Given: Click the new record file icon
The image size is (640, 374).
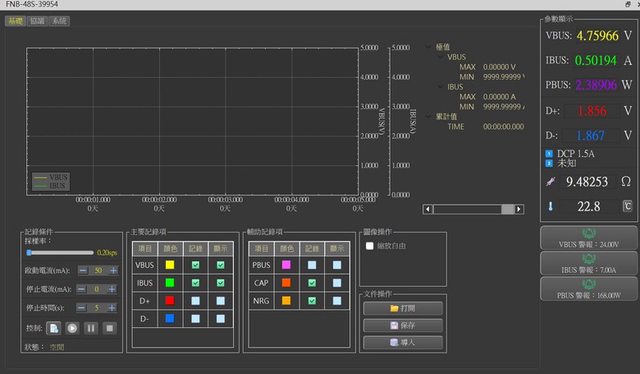Looking at the screenshot, I should coord(53,328).
